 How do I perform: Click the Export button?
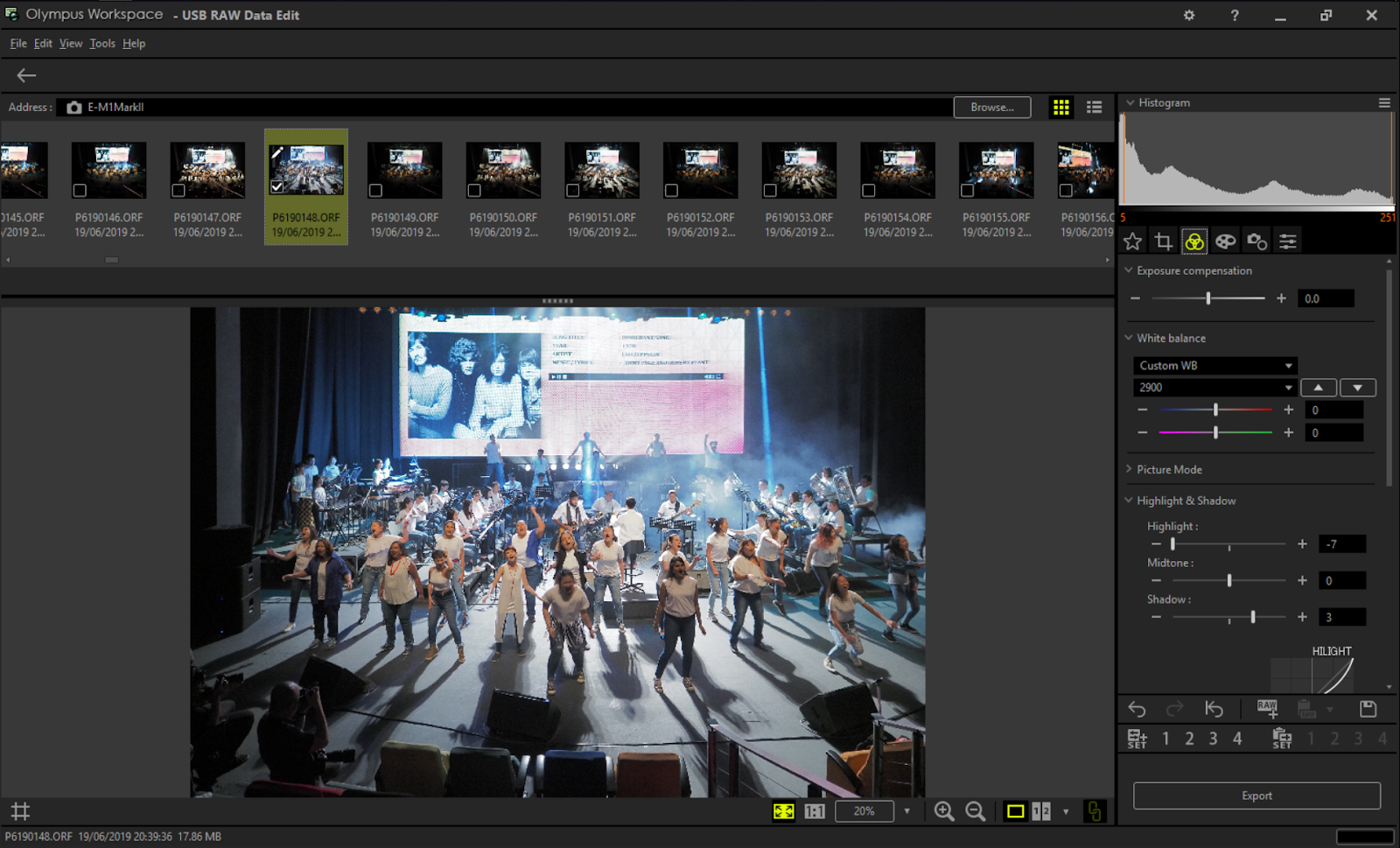(x=1256, y=795)
